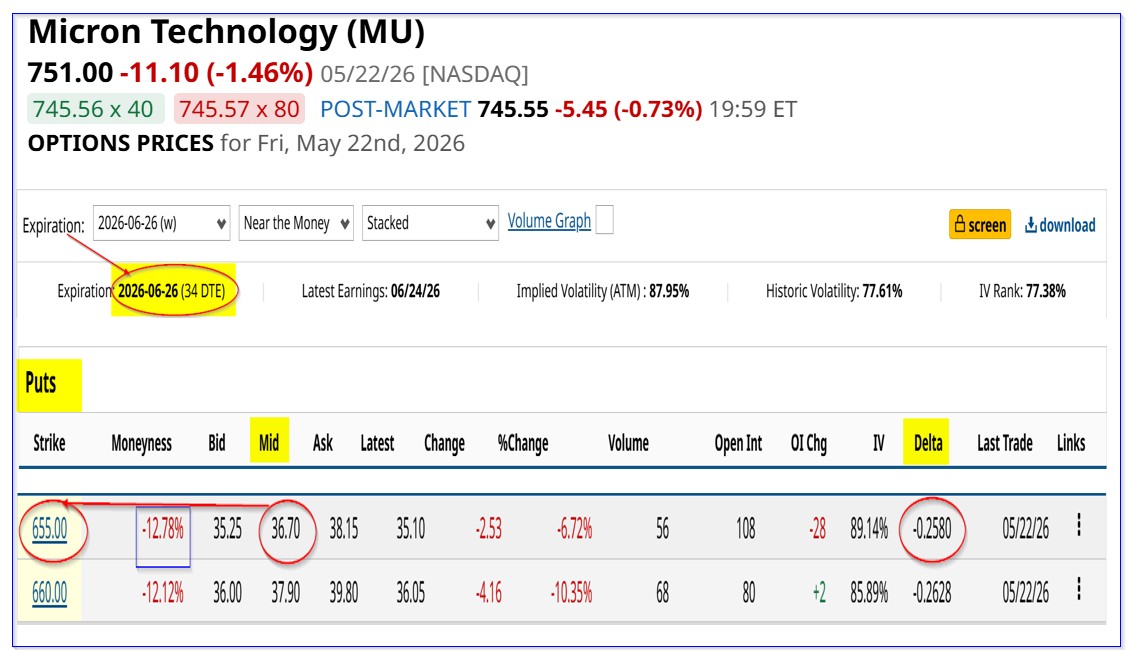Open the 655.00 strike link
This screenshot has height=650, width=1131.
49,529
